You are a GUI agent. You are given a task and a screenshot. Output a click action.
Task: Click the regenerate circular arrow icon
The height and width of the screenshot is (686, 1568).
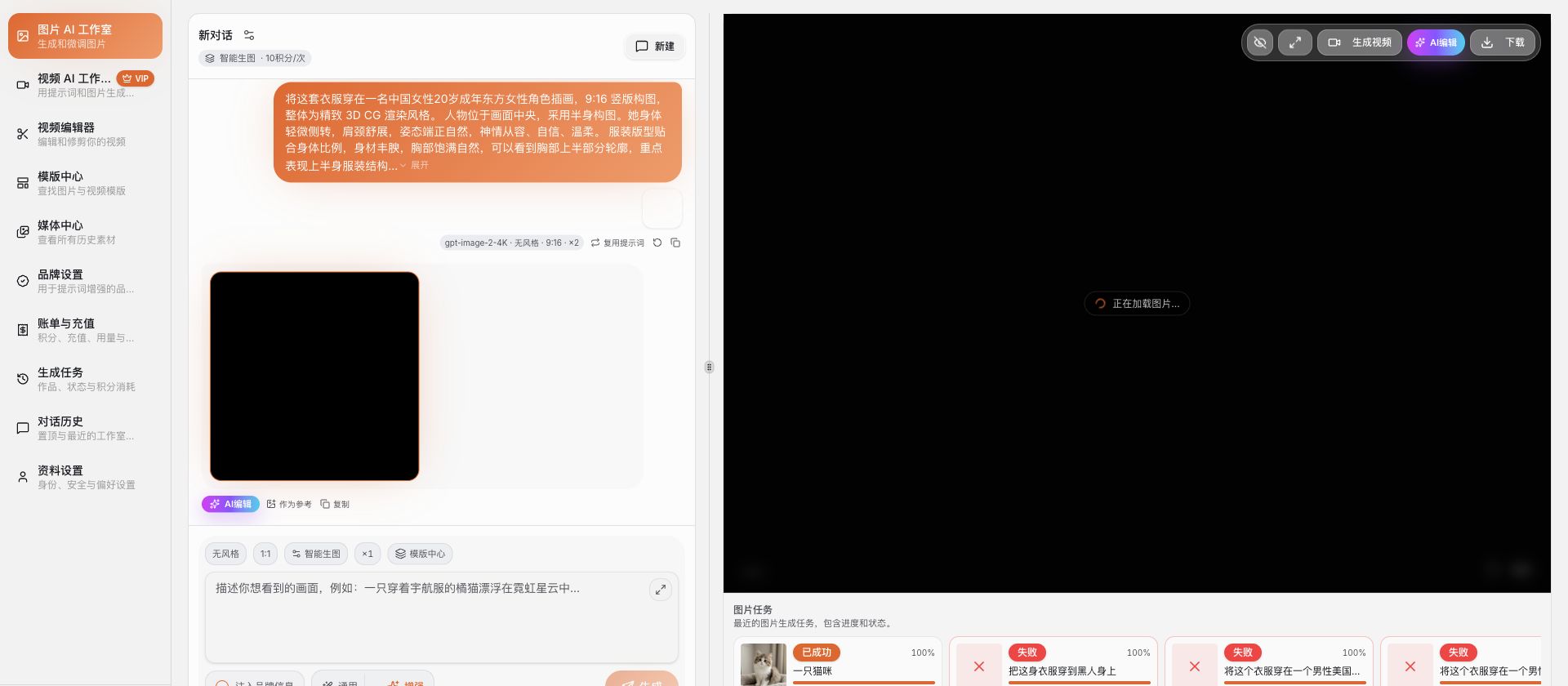pos(657,243)
